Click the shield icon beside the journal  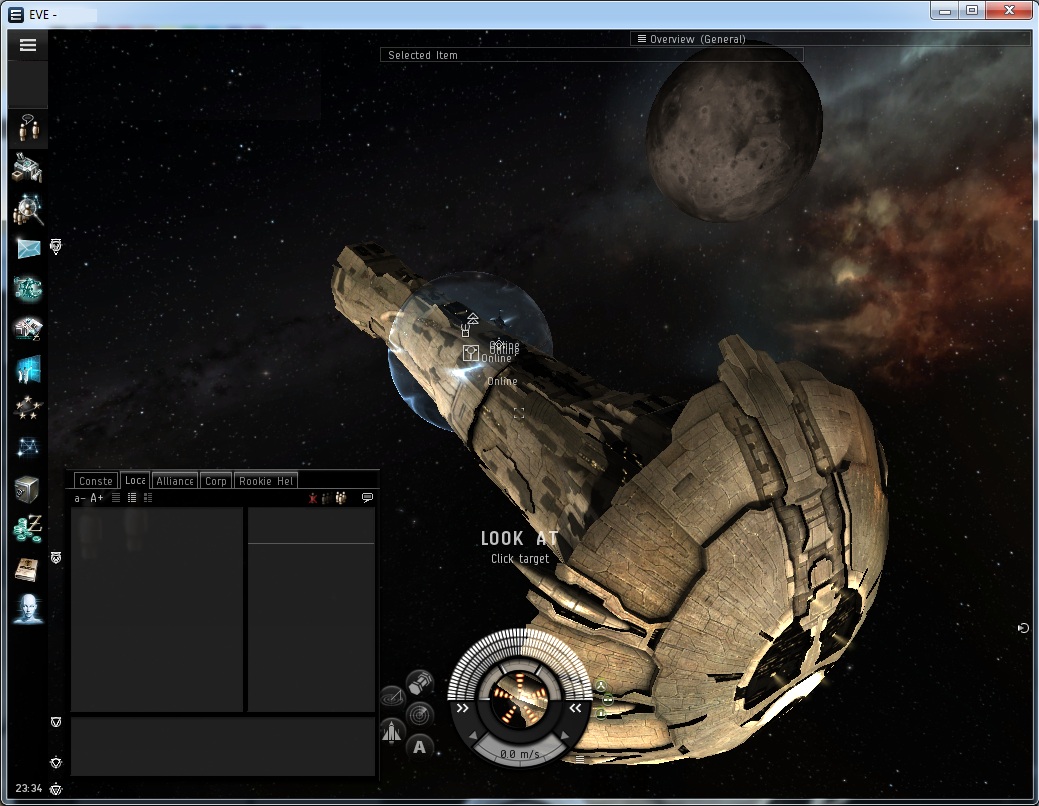coord(56,557)
